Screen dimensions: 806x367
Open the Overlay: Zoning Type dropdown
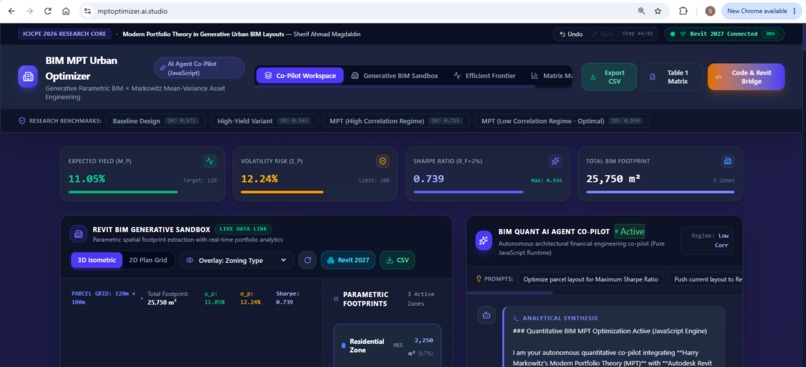coord(236,260)
